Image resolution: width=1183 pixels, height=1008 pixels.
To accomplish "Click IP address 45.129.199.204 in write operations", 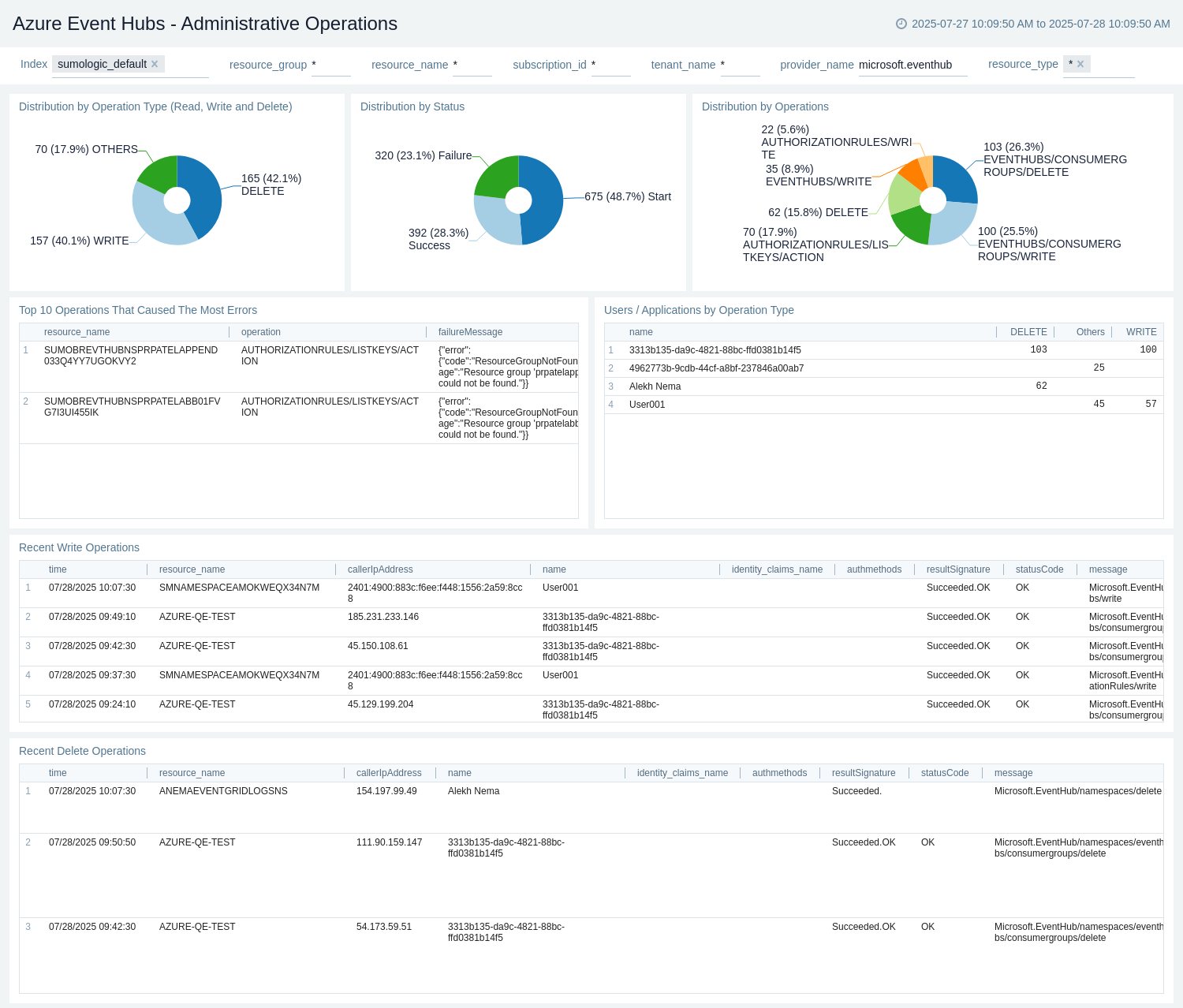I will pos(380,704).
